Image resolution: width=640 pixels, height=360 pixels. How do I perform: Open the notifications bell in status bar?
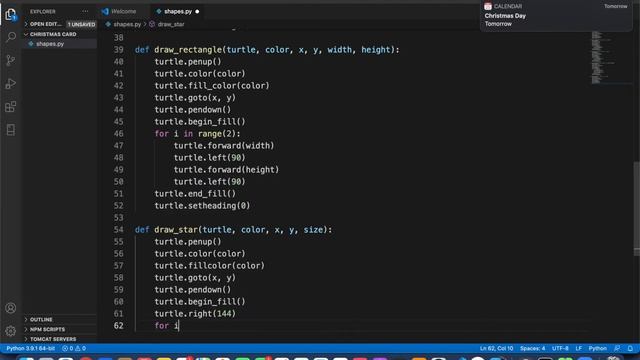(x=630, y=349)
